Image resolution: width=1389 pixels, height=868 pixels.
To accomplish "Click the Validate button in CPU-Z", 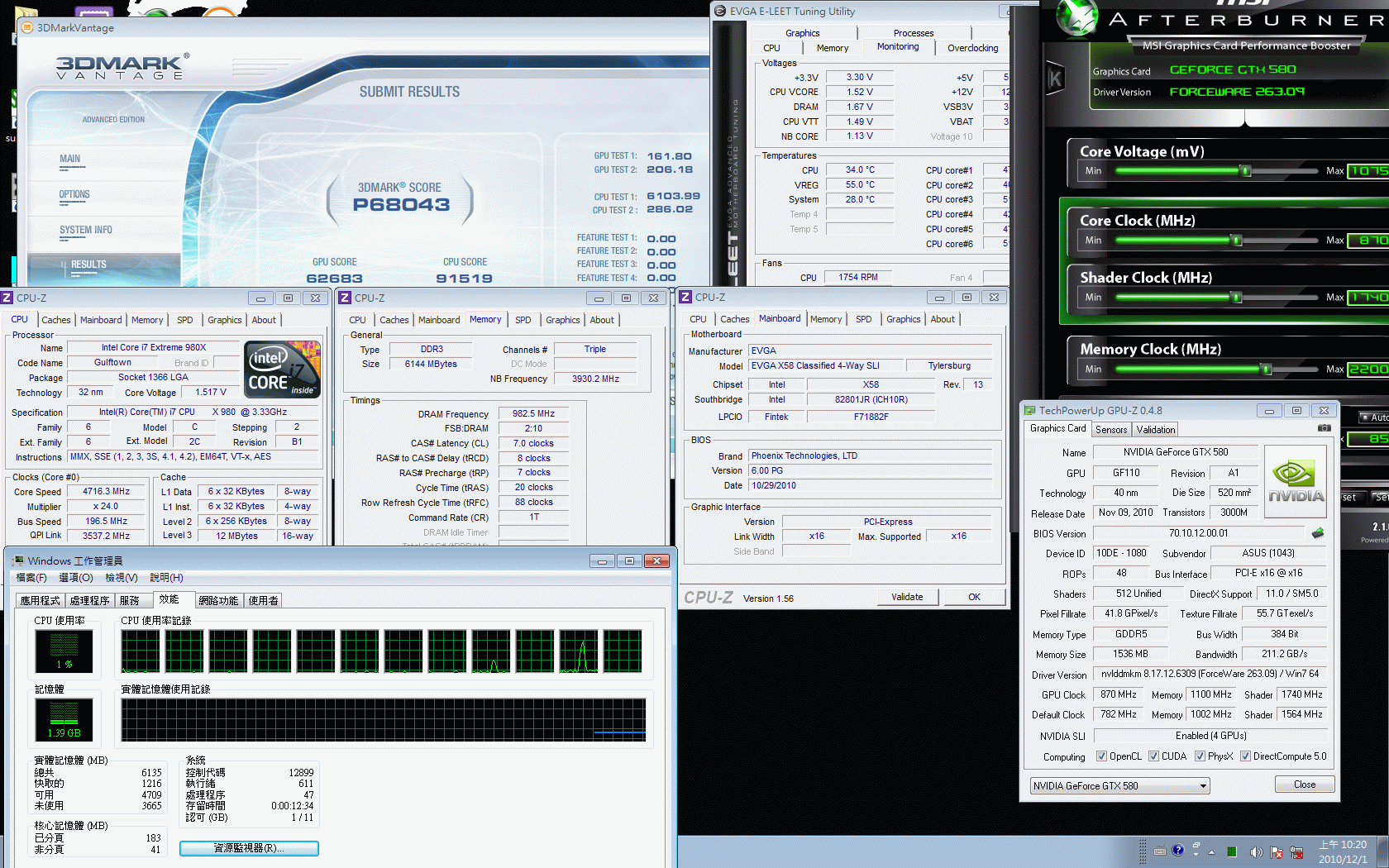I will [x=907, y=597].
